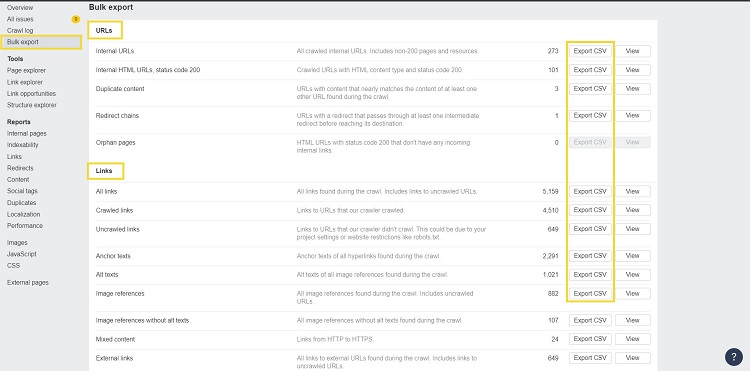
Task: Click the All issues notification badge
Action: pos(76,19)
